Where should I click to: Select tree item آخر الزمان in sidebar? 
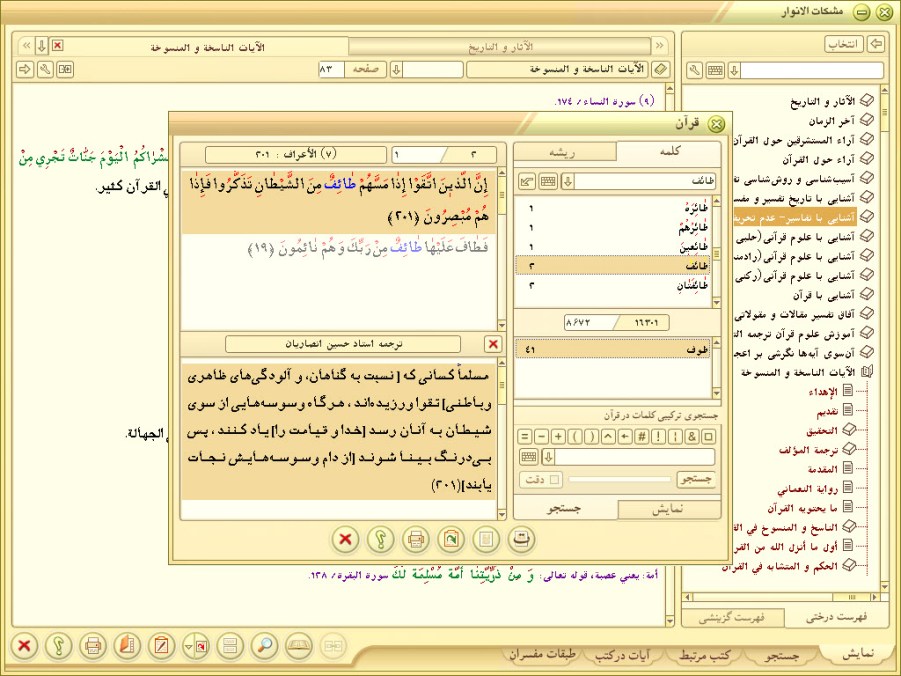(x=831, y=121)
